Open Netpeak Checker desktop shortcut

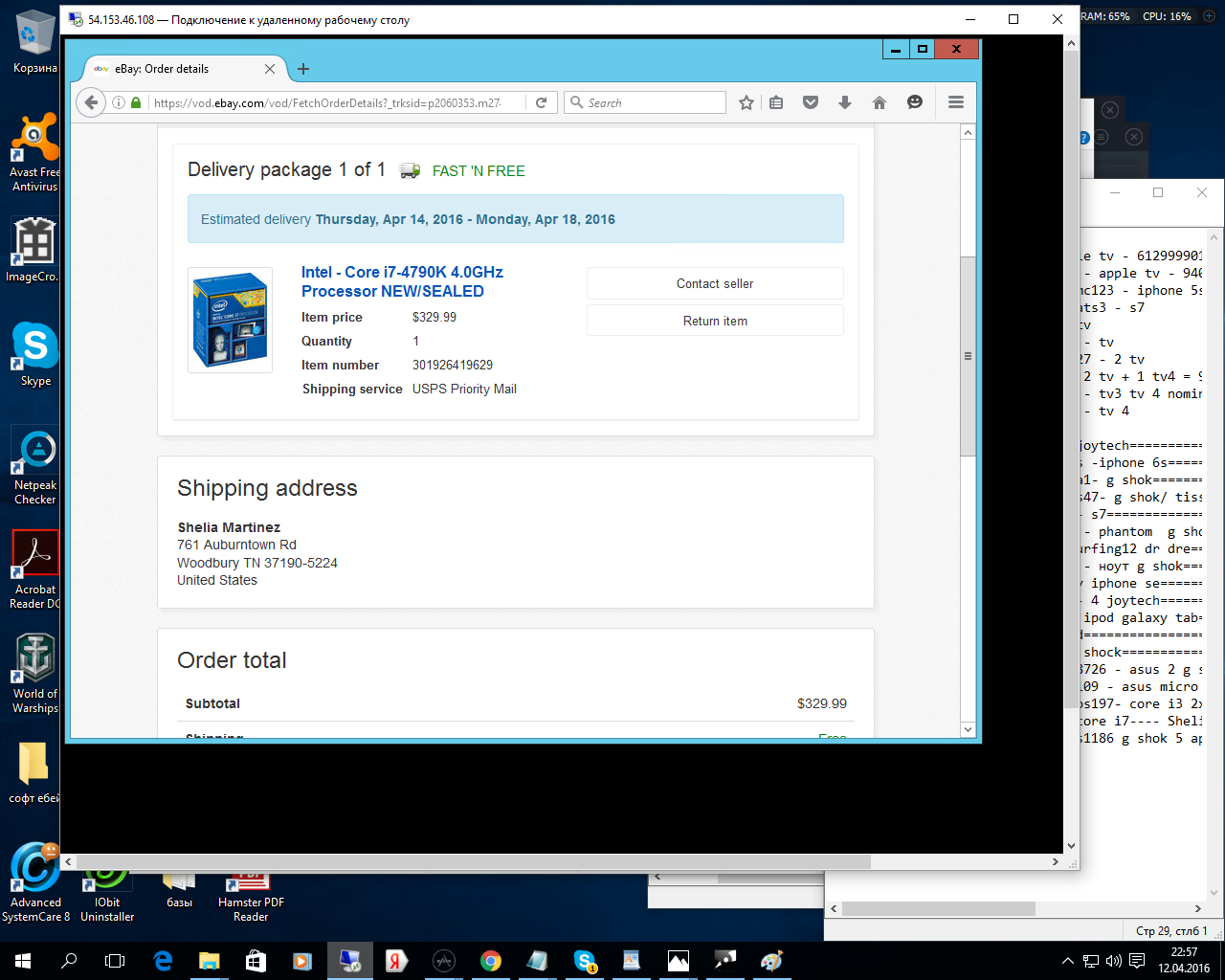pos(35,466)
